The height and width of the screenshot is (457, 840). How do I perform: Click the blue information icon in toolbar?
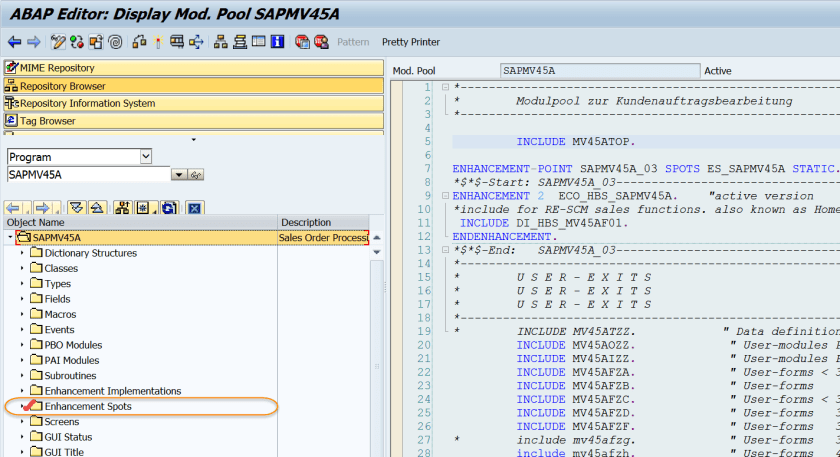[275, 42]
